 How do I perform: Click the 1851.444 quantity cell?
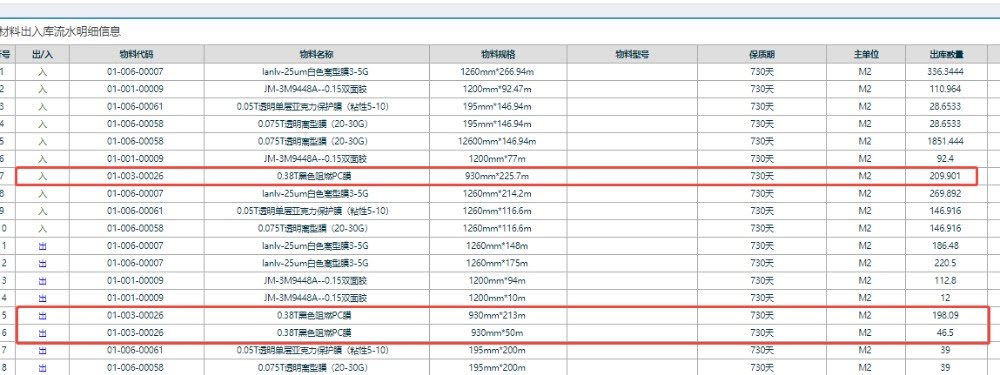pyautogui.click(x=946, y=141)
